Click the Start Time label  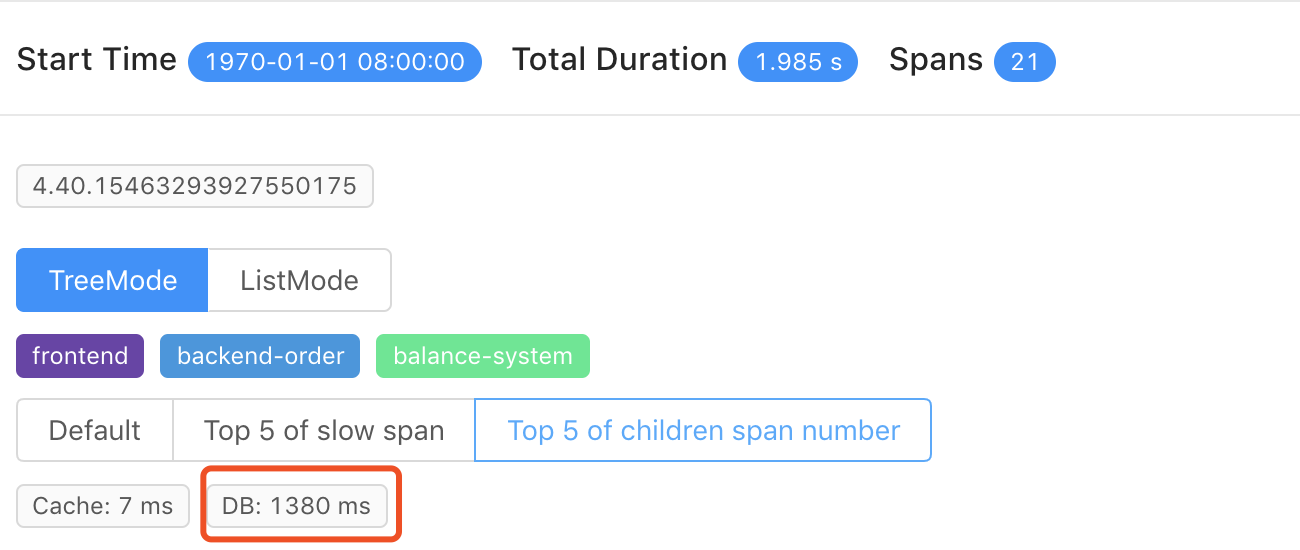(97, 60)
